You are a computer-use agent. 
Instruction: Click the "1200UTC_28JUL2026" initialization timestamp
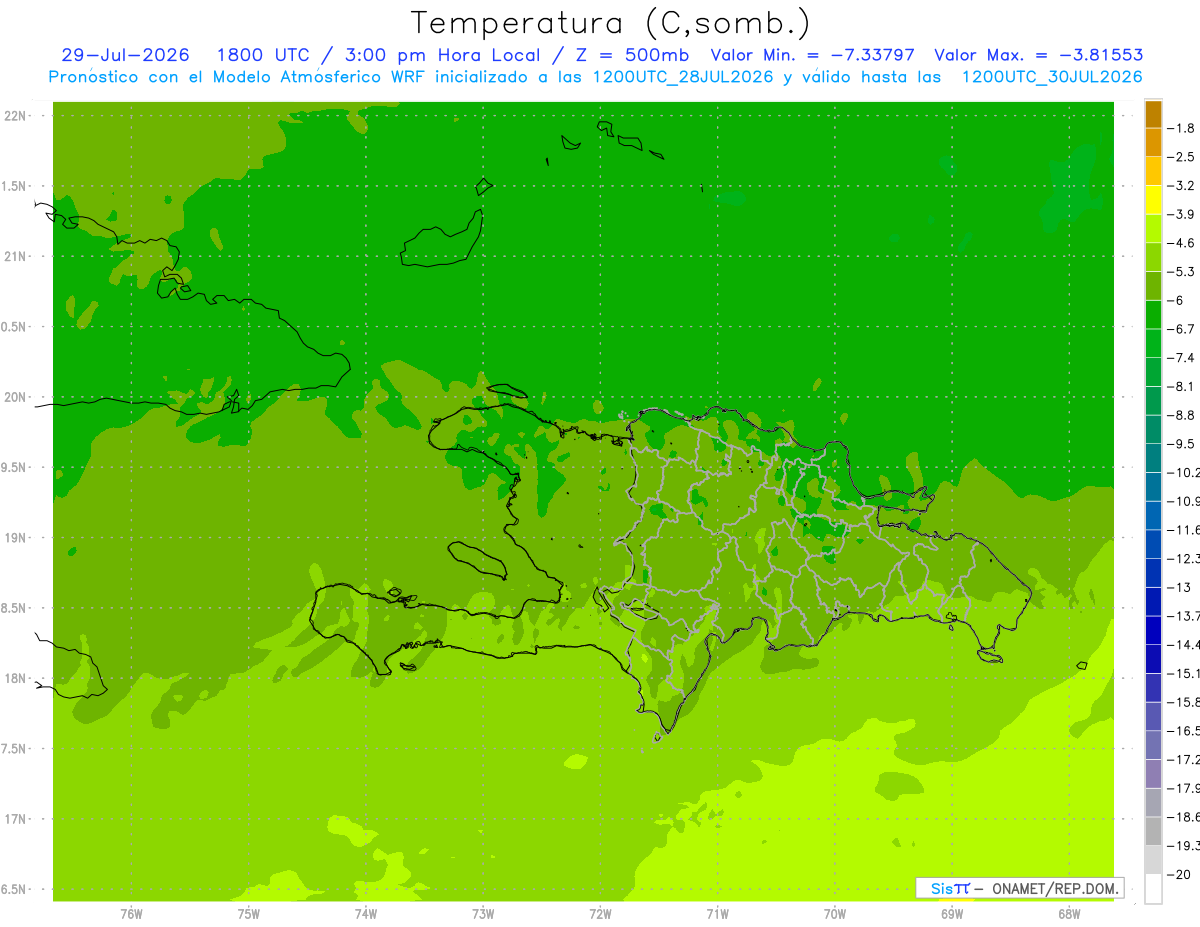[683, 77]
